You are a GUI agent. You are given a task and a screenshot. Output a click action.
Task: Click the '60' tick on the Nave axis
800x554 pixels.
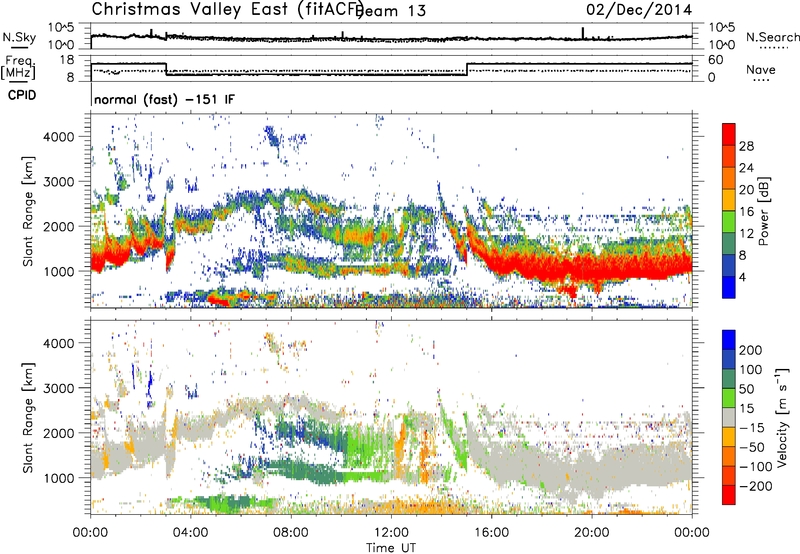click(x=715, y=60)
